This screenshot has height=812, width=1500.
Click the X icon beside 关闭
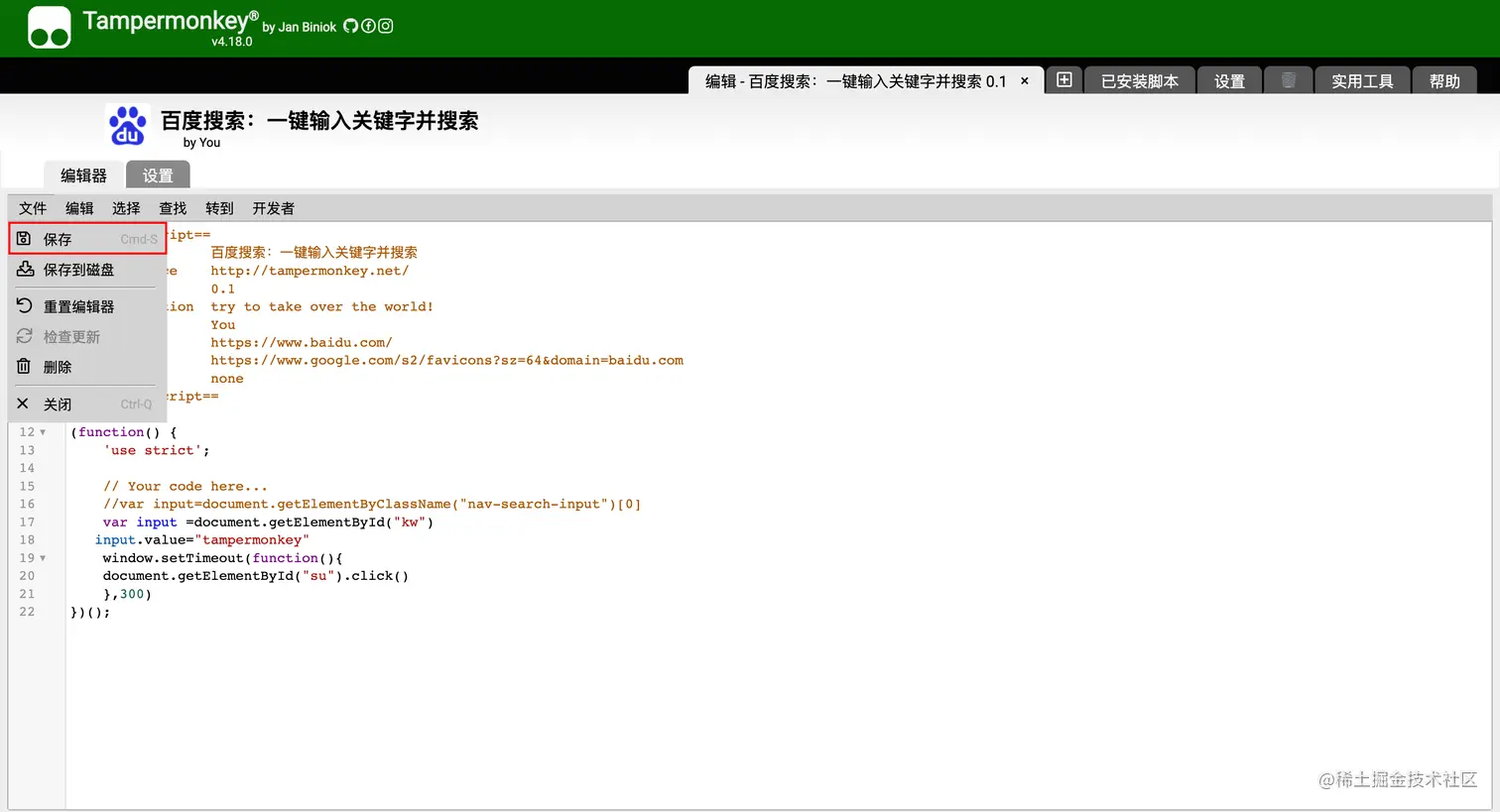(23, 404)
